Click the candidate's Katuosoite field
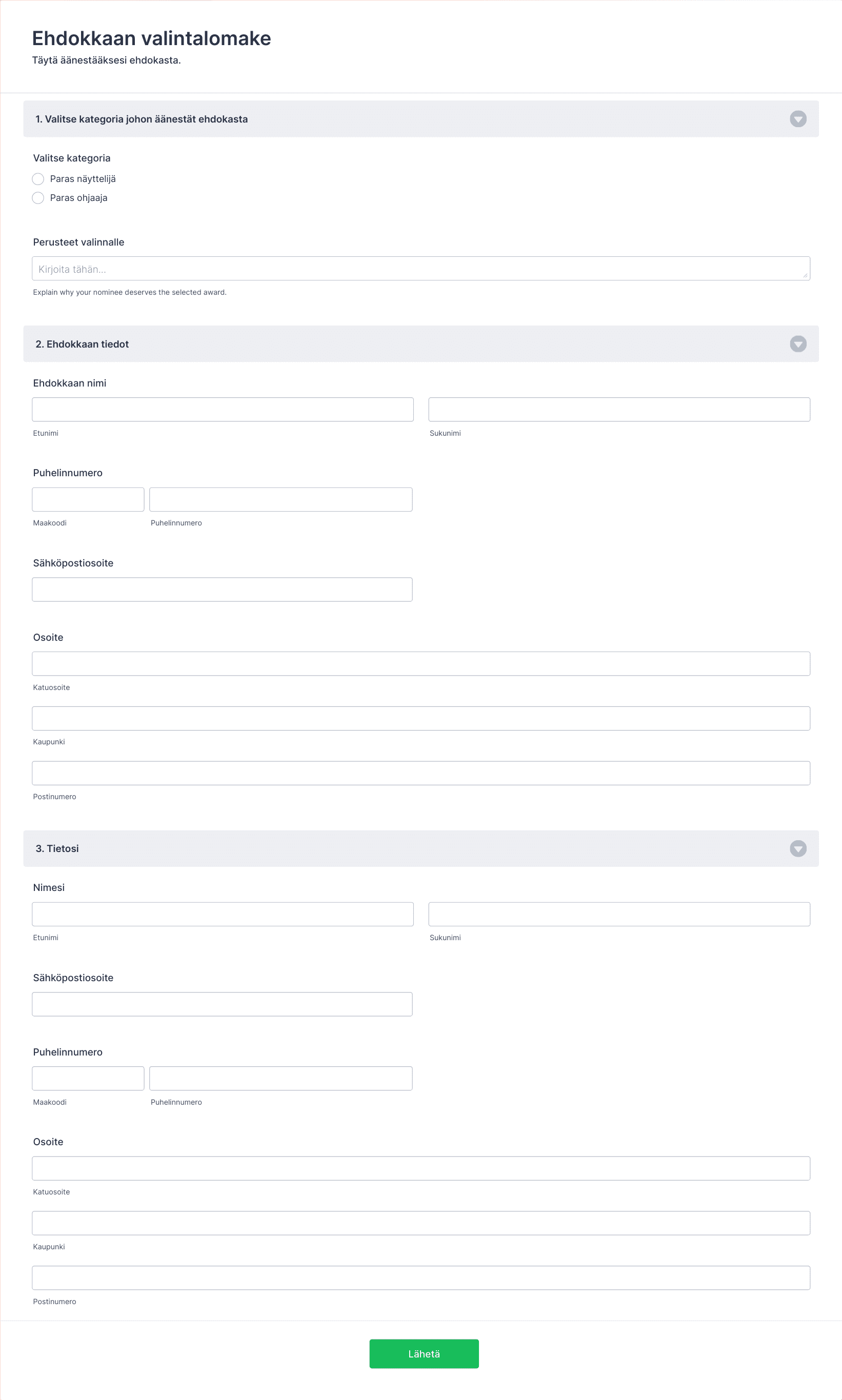Image resolution: width=842 pixels, height=1400 pixels. pyautogui.click(x=421, y=663)
